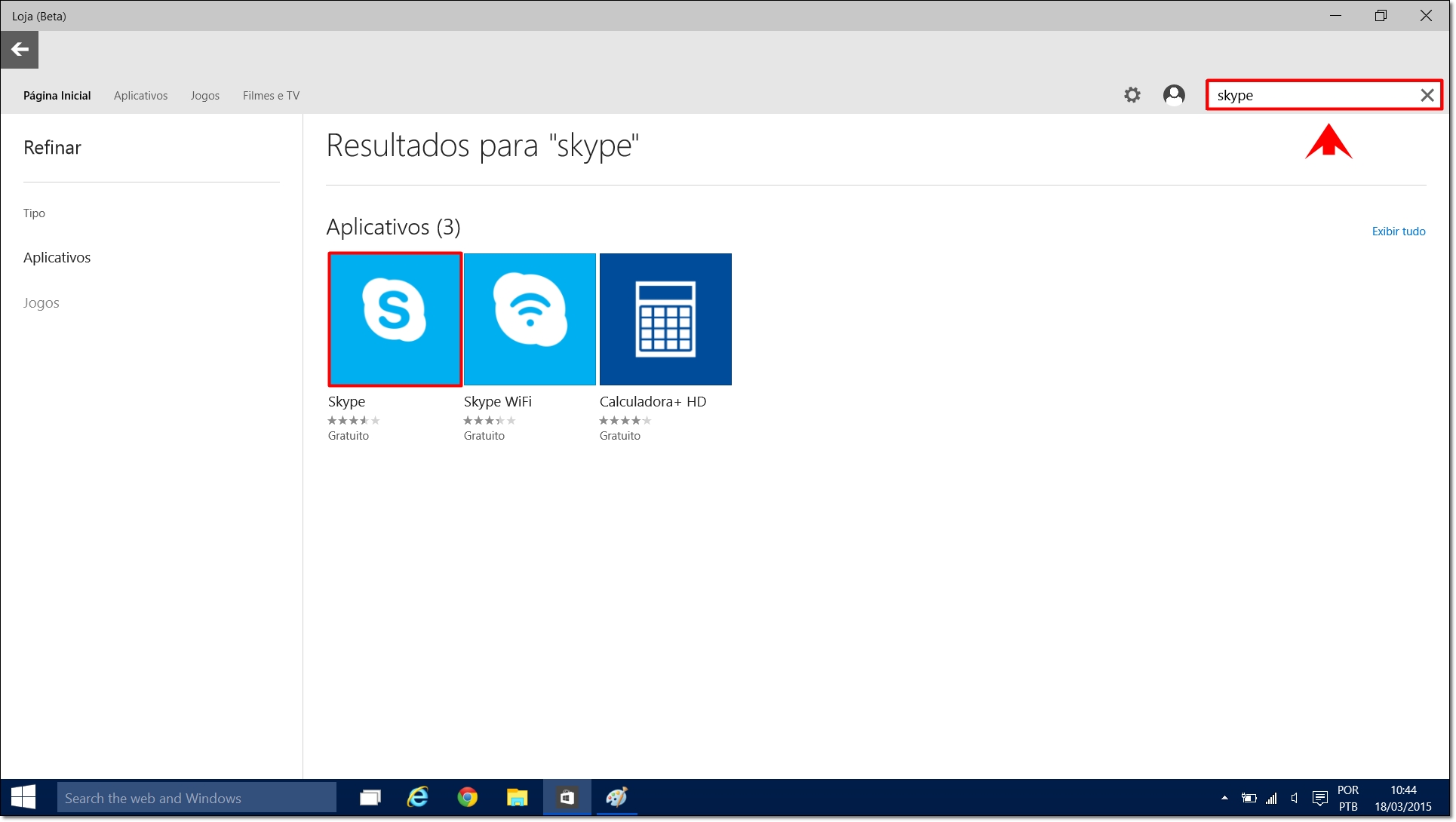Image resolution: width=1456 pixels, height=822 pixels.
Task: Click the Calculadora+ HD star rating
Action: tap(625, 421)
